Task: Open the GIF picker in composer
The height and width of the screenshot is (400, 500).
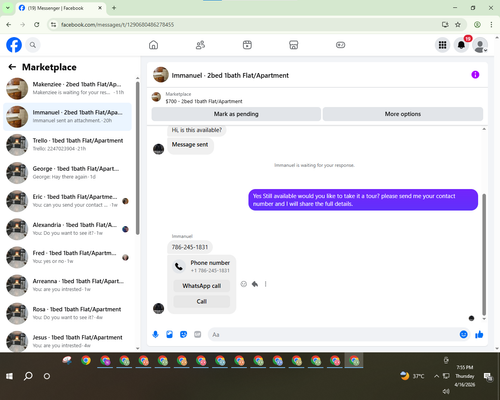Action: [198, 334]
